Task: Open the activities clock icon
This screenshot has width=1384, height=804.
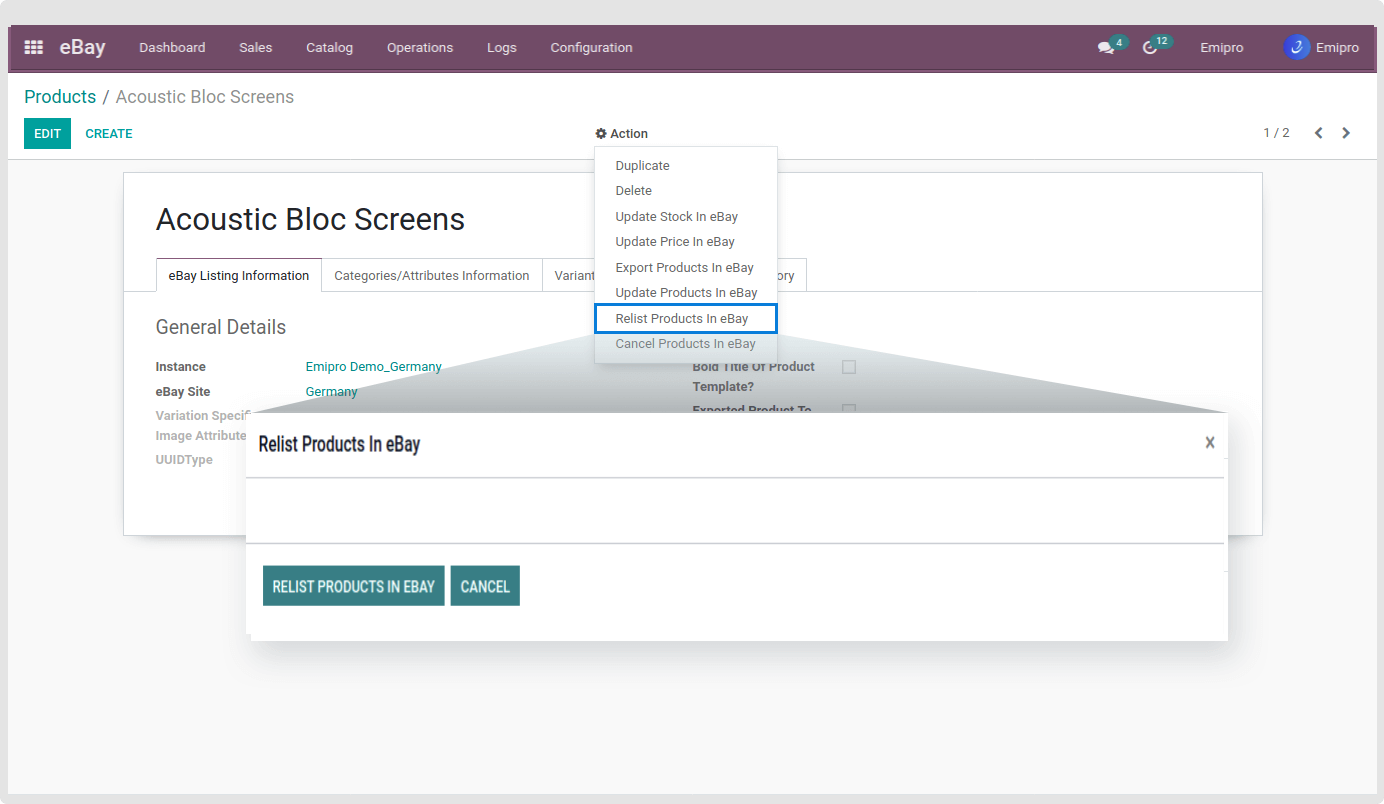Action: point(1150,47)
